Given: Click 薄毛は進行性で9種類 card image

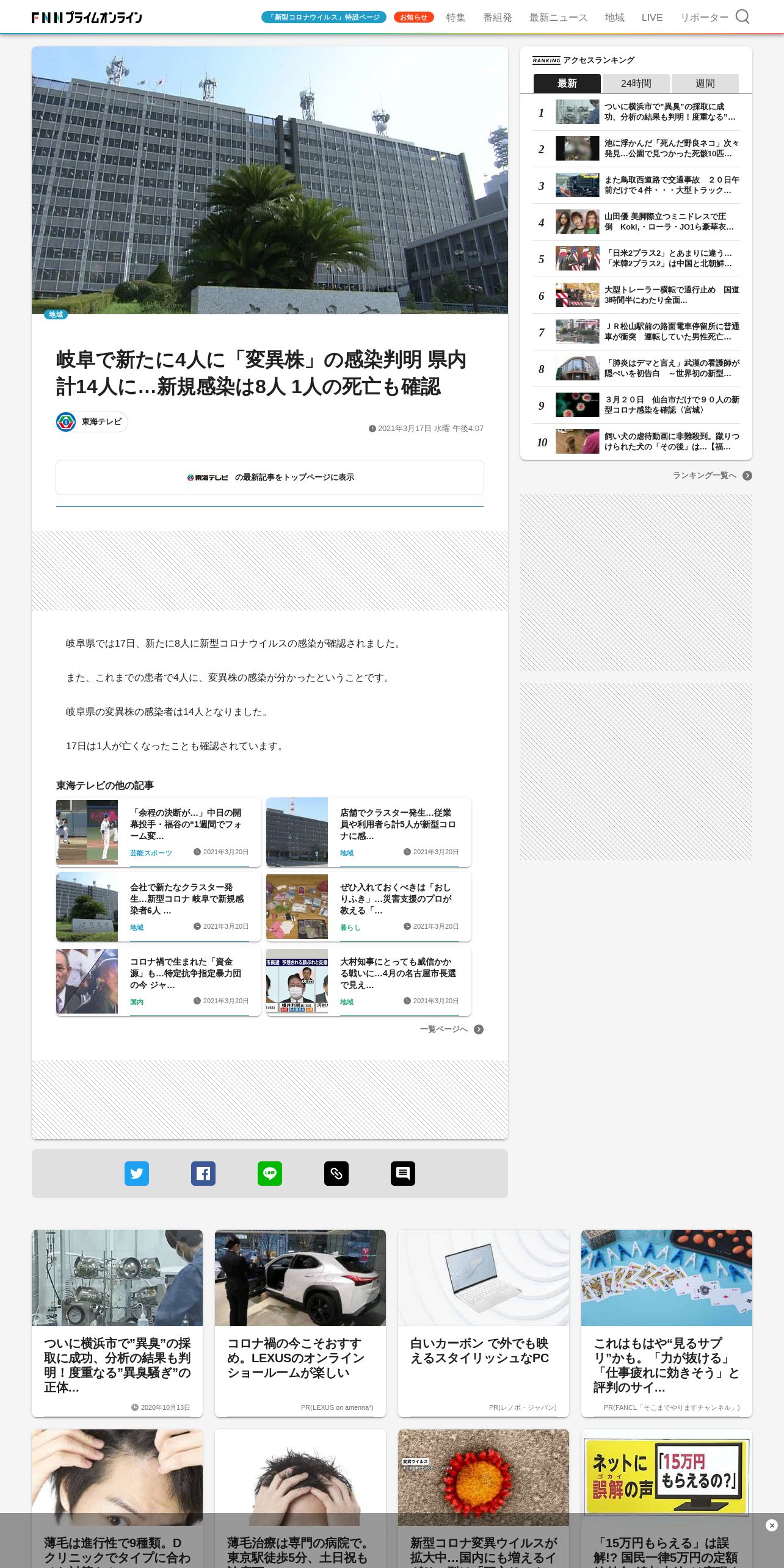Looking at the screenshot, I should 117,1477.
